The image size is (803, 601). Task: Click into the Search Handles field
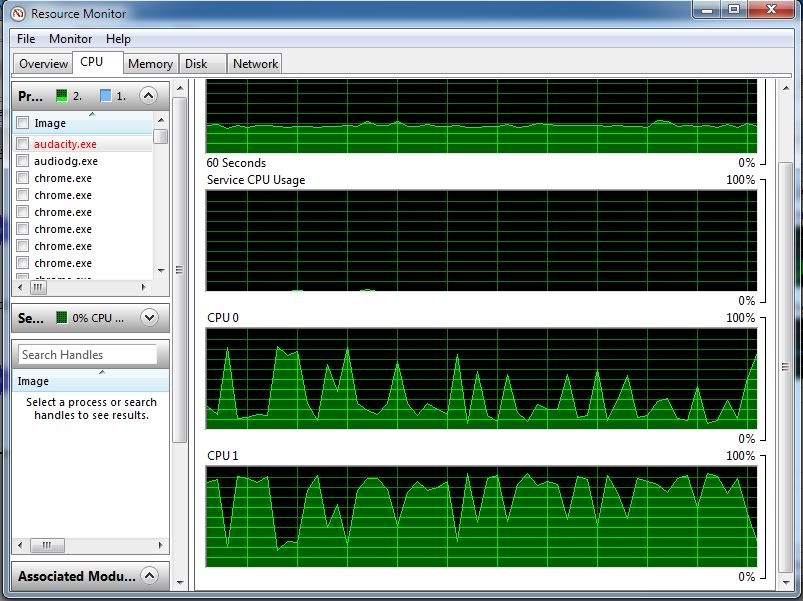87,355
